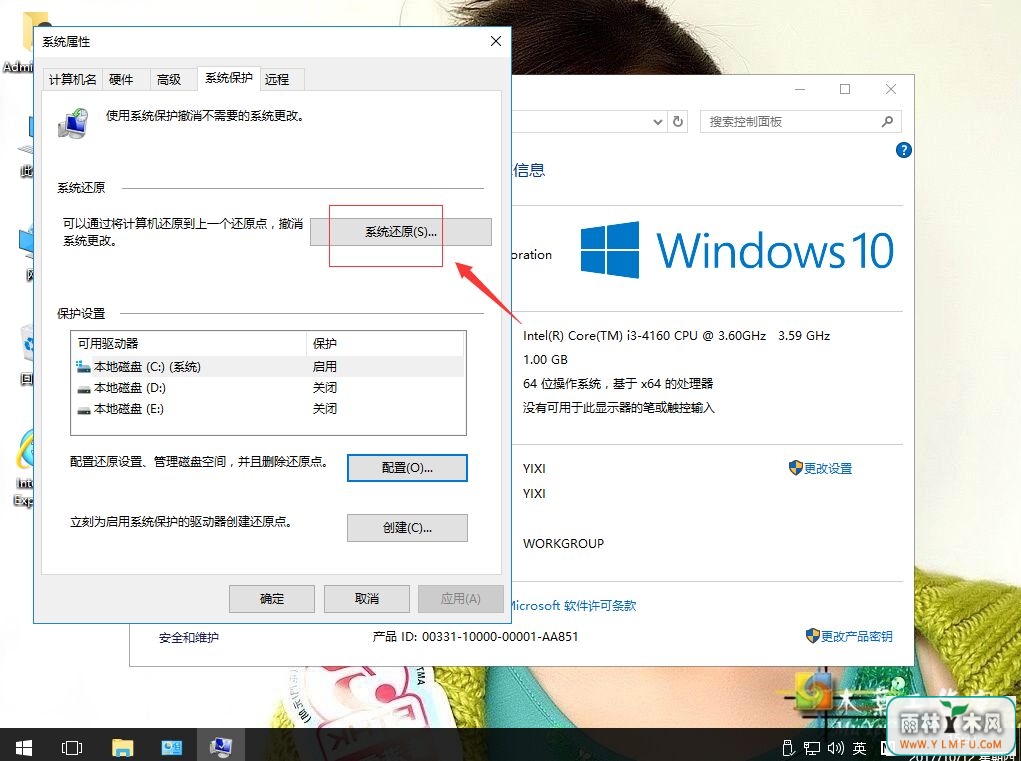The height and width of the screenshot is (761, 1021).
Task: Refresh the Control Panel address bar
Action: (x=678, y=122)
